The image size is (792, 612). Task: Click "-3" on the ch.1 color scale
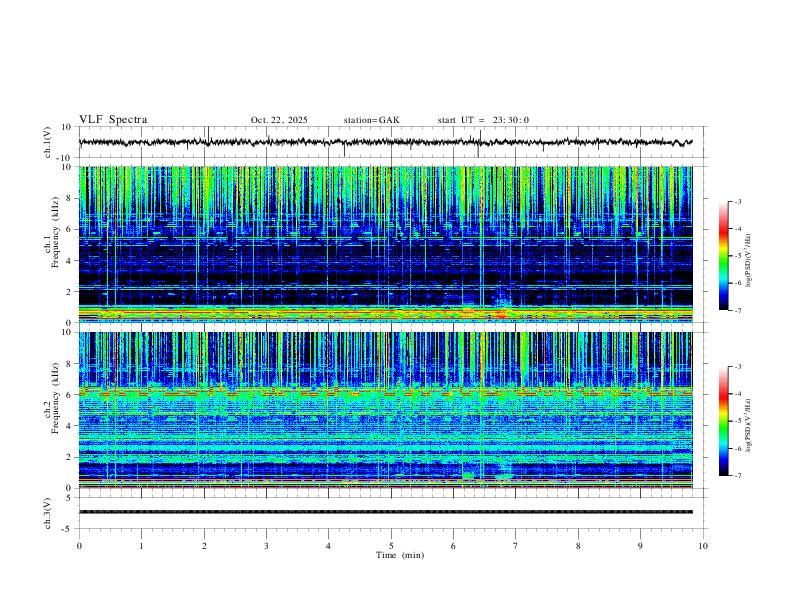click(x=737, y=201)
